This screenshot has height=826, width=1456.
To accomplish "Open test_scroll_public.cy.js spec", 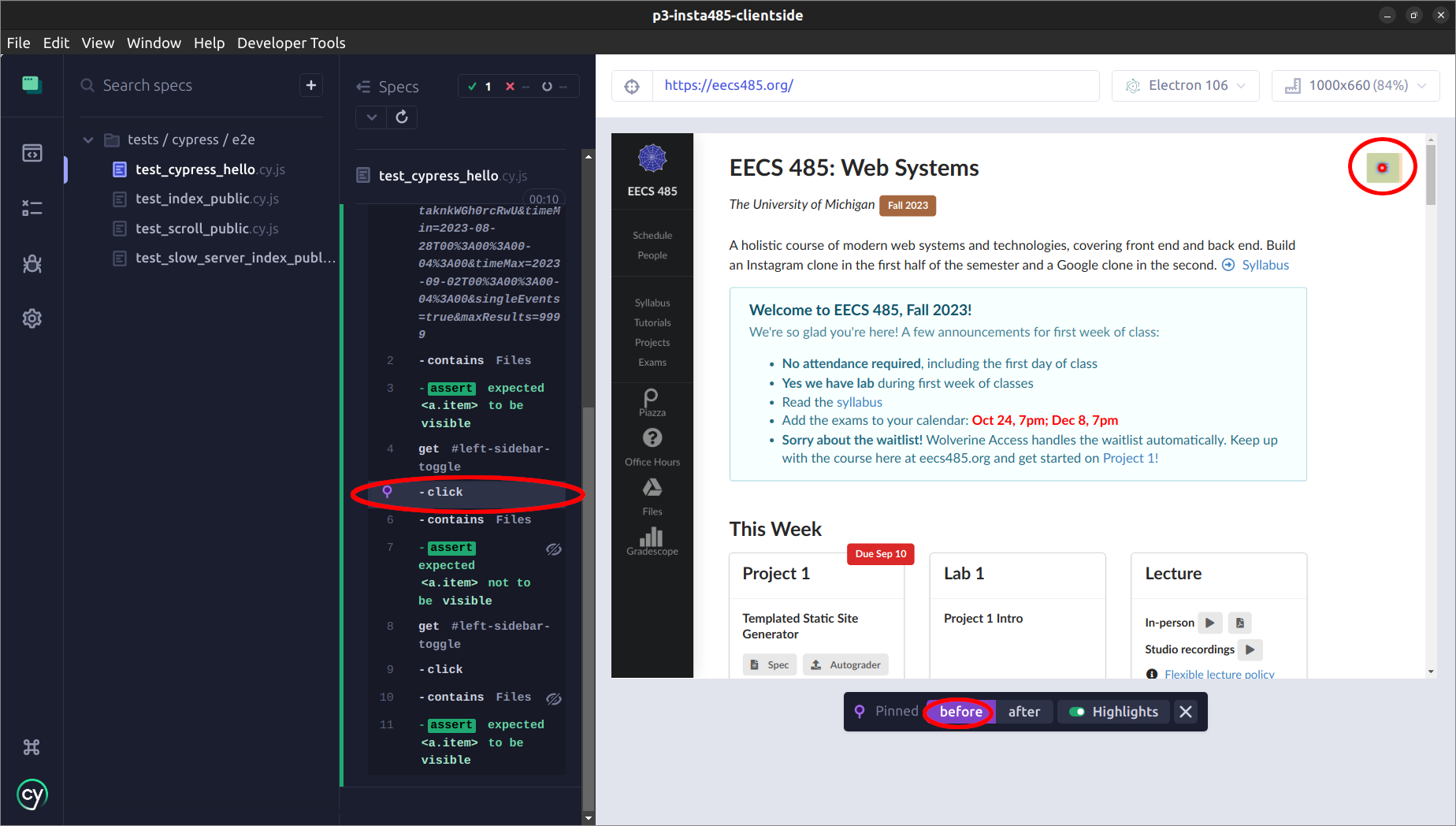I will click(x=206, y=229).
